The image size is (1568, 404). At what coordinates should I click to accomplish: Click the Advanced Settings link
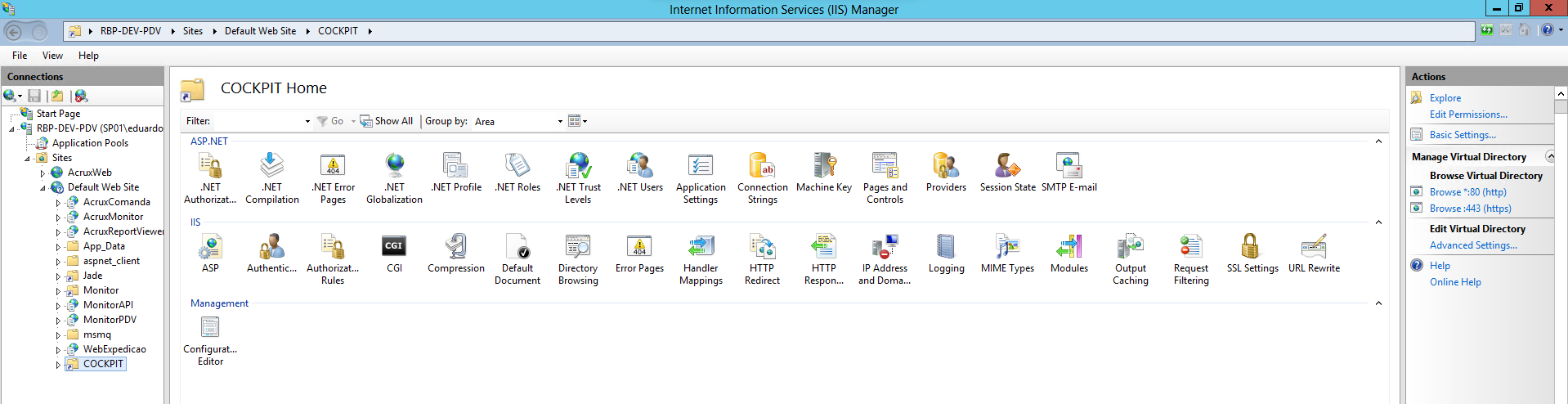(1472, 245)
